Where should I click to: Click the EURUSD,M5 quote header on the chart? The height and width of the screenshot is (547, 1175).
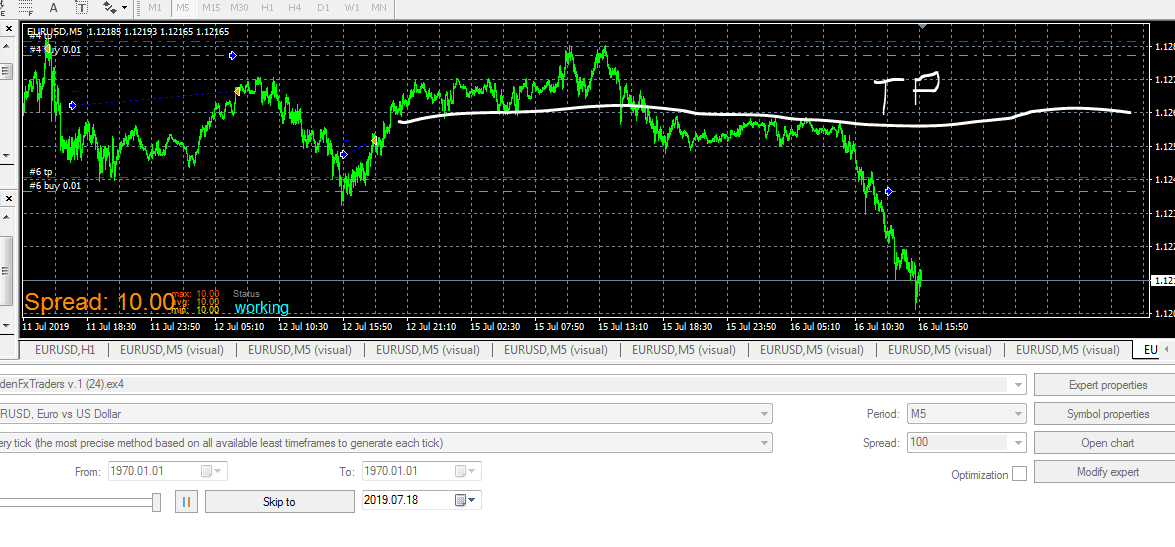coord(128,31)
